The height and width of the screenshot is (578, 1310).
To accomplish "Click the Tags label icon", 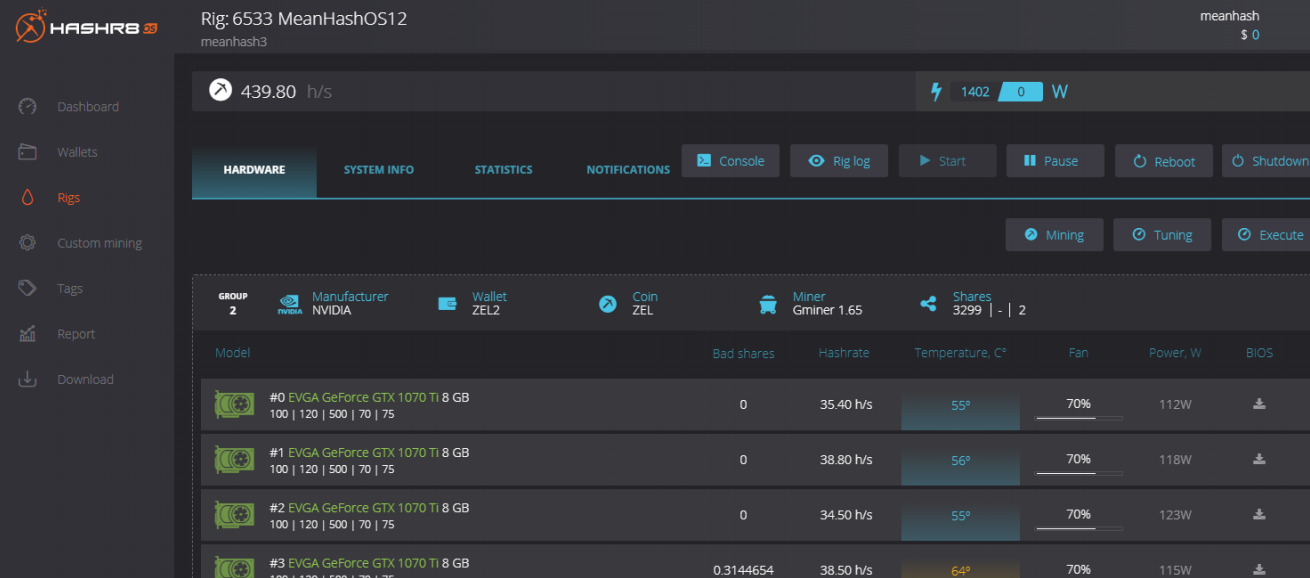I will pyautogui.click(x=27, y=289).
